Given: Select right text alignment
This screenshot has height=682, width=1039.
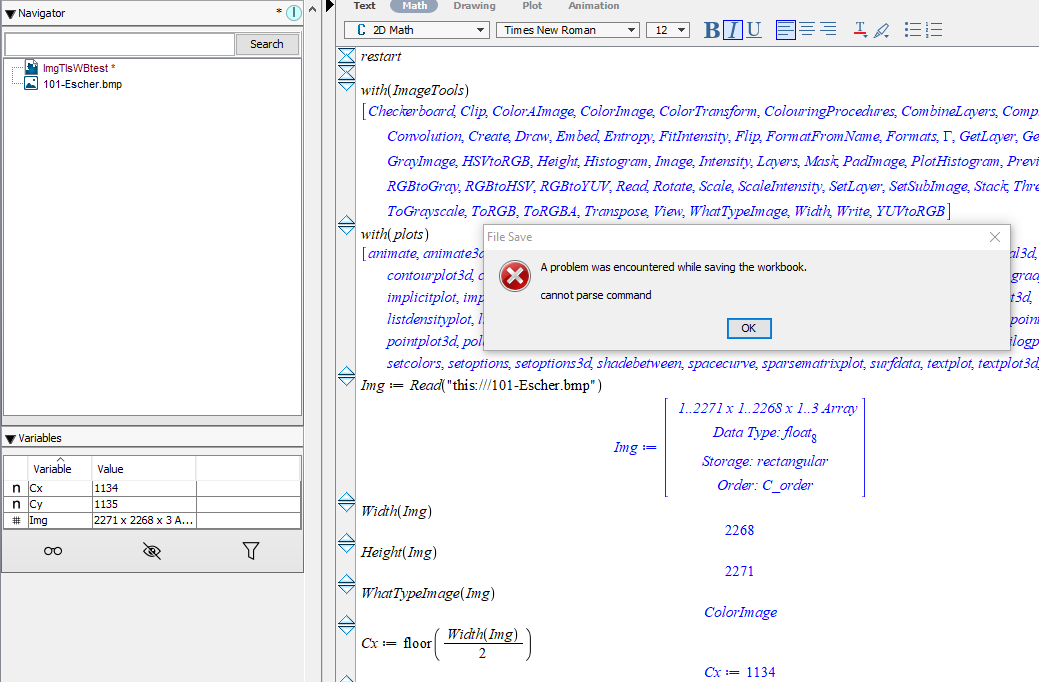Looking at the screenshot, I should pyautogui.click(x=828, y=30).
